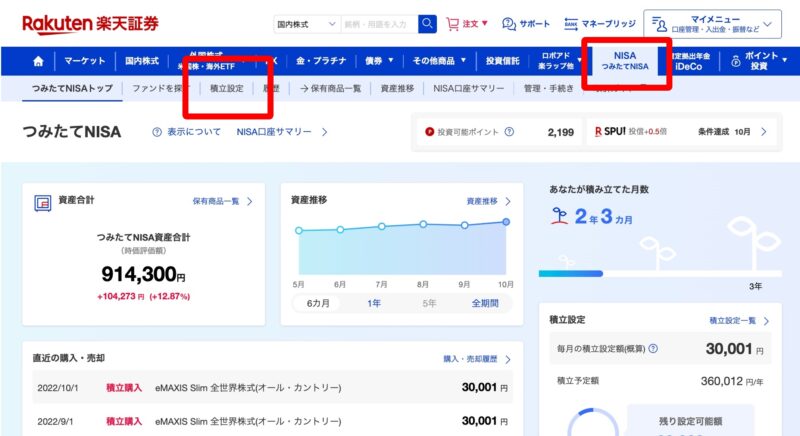800x436 pixels.
Task: Open 資産推移 link in chart card
Action: [488, 201]
